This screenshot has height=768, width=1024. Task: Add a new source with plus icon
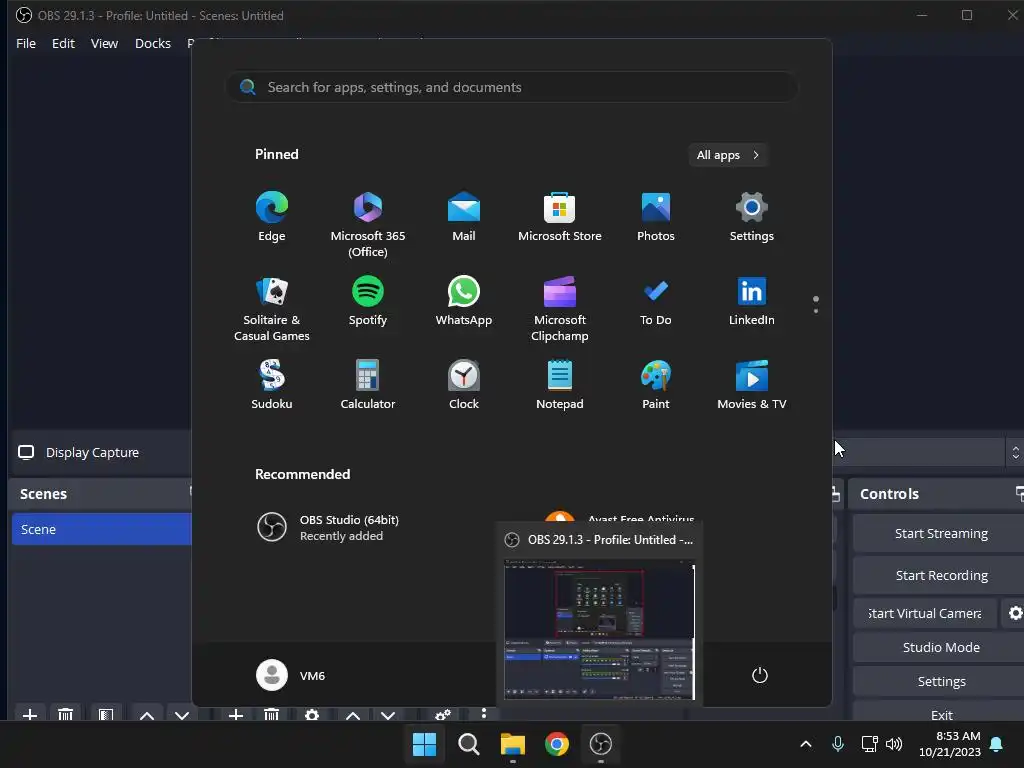click(236, 714)
